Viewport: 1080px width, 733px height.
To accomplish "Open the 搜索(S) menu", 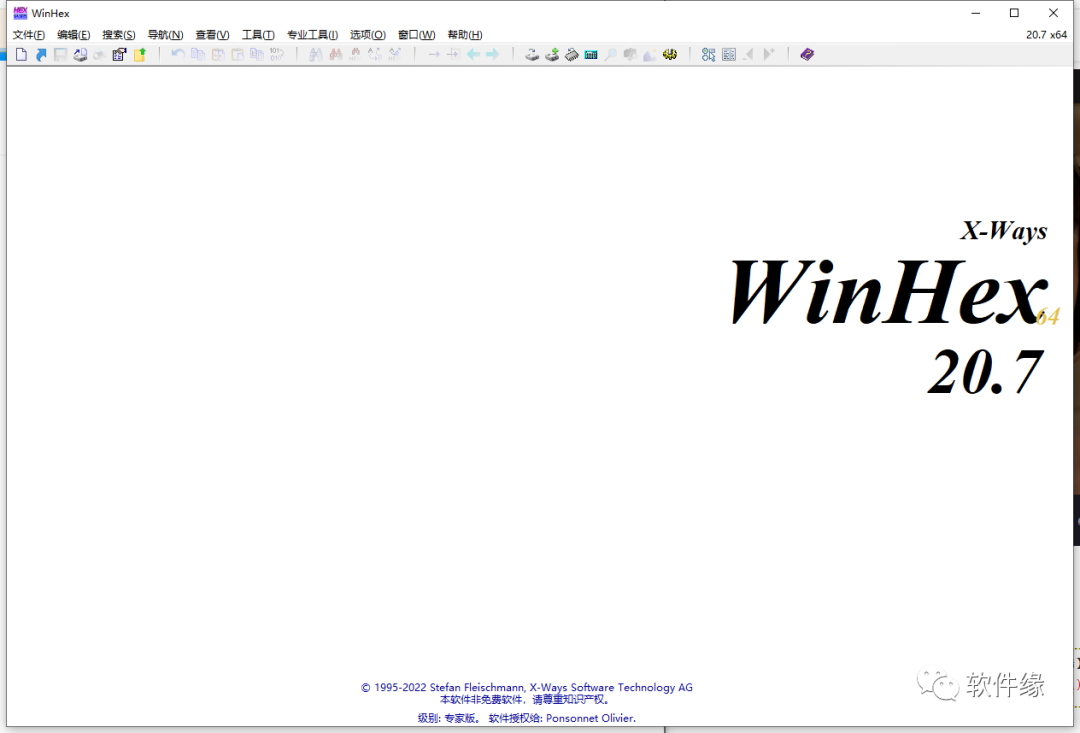I will click(x=118, y=34).
